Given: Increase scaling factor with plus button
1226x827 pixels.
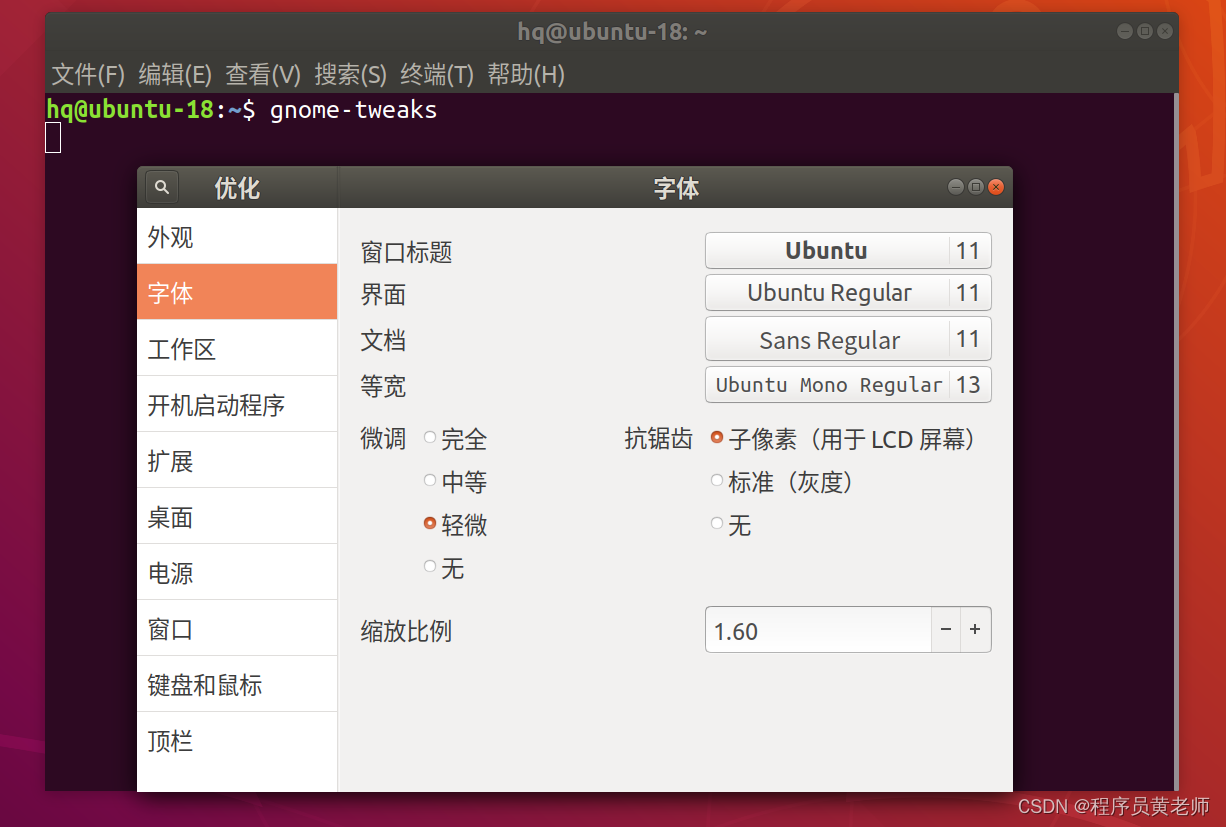Looking at the screenshot, I should [975, 630].
